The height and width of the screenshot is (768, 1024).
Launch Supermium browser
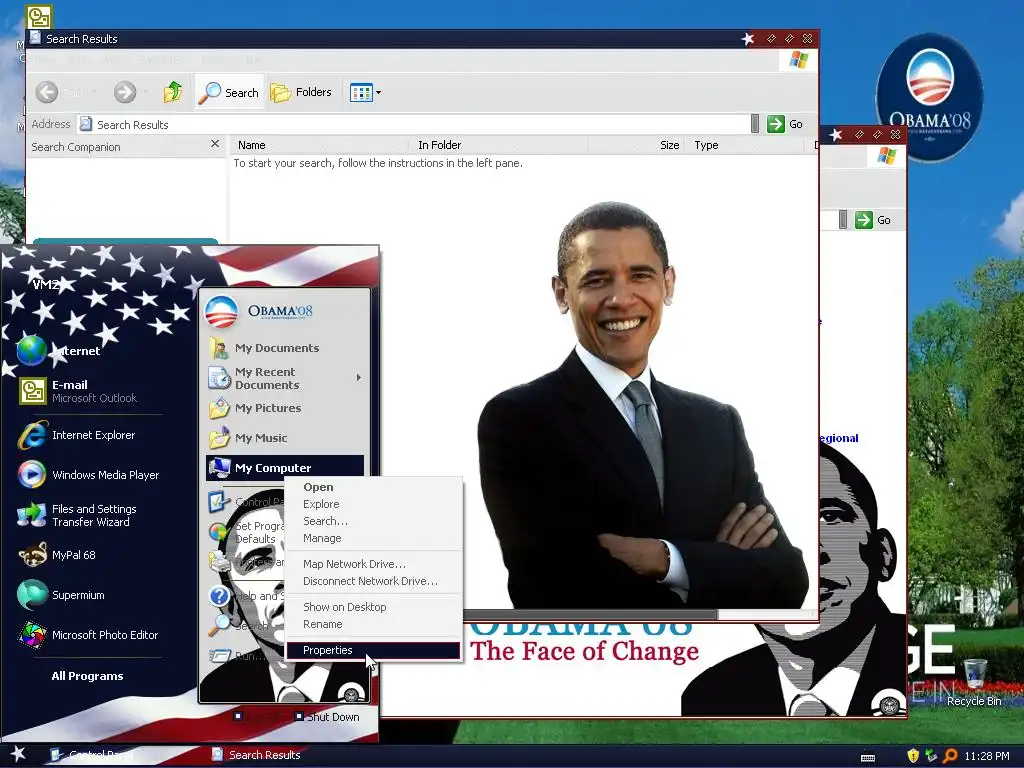78,595
